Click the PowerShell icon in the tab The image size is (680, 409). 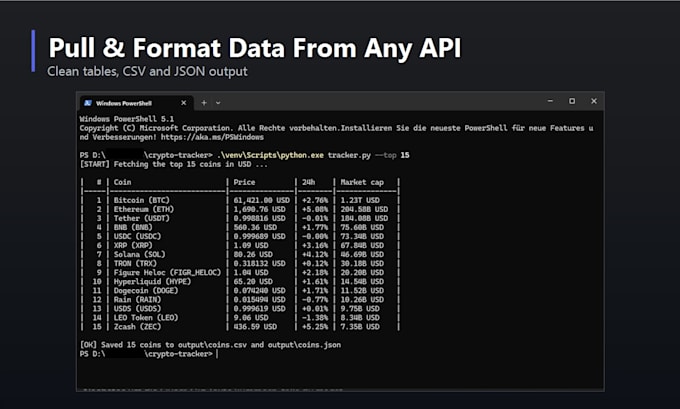(88, 103)
